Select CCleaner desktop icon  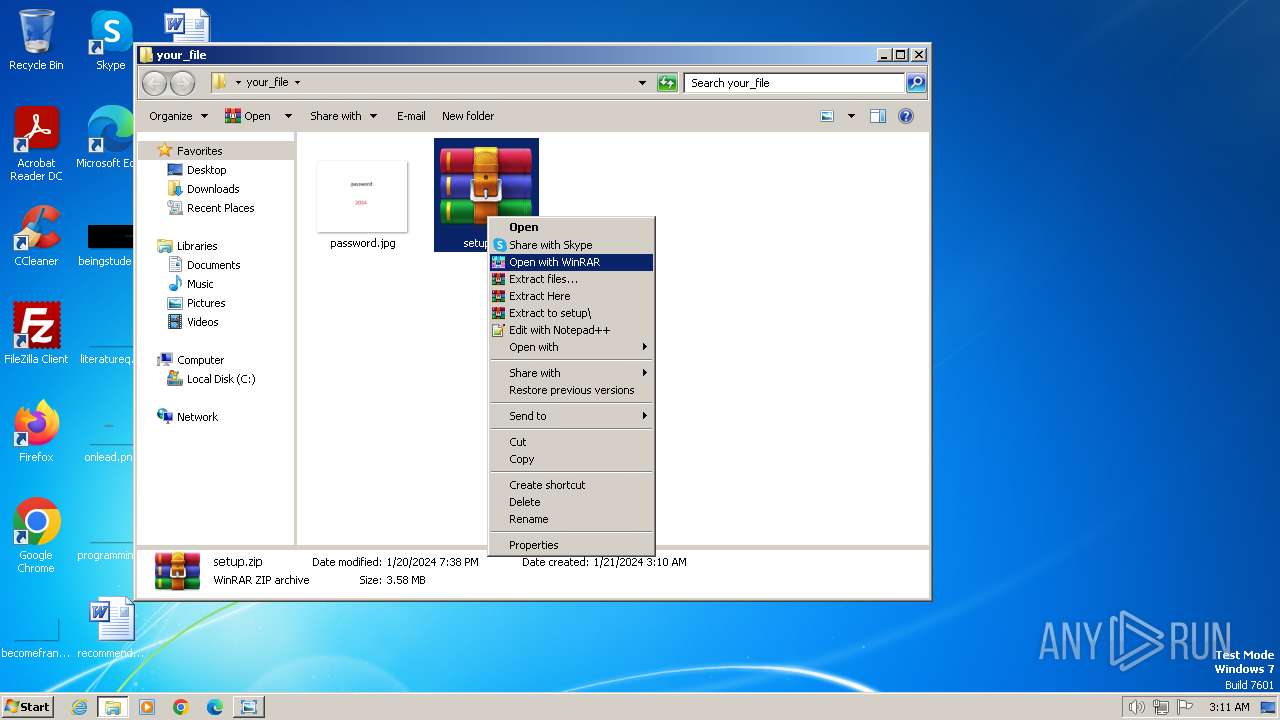[36, 236]
